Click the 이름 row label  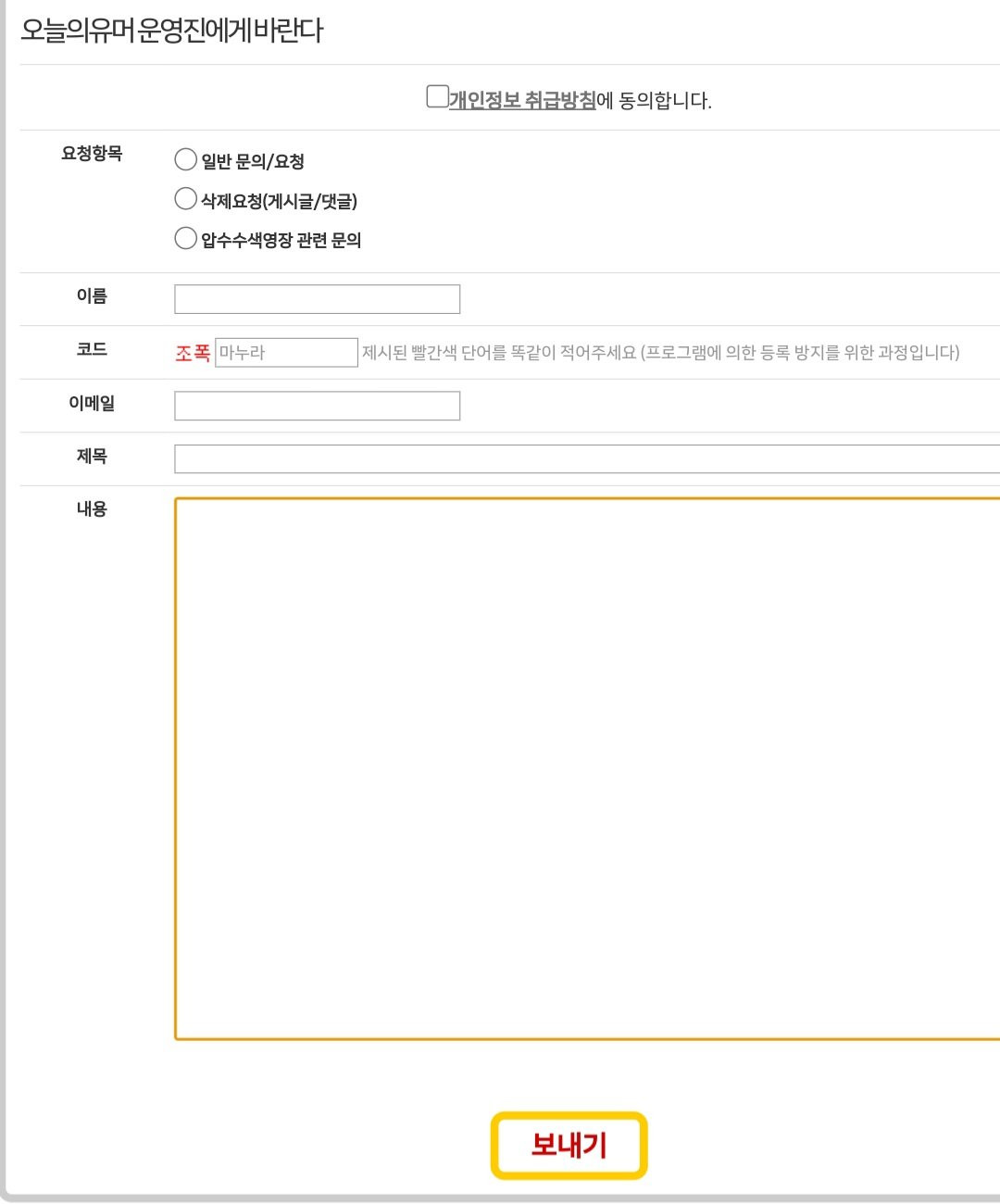(x=92, y=296)
